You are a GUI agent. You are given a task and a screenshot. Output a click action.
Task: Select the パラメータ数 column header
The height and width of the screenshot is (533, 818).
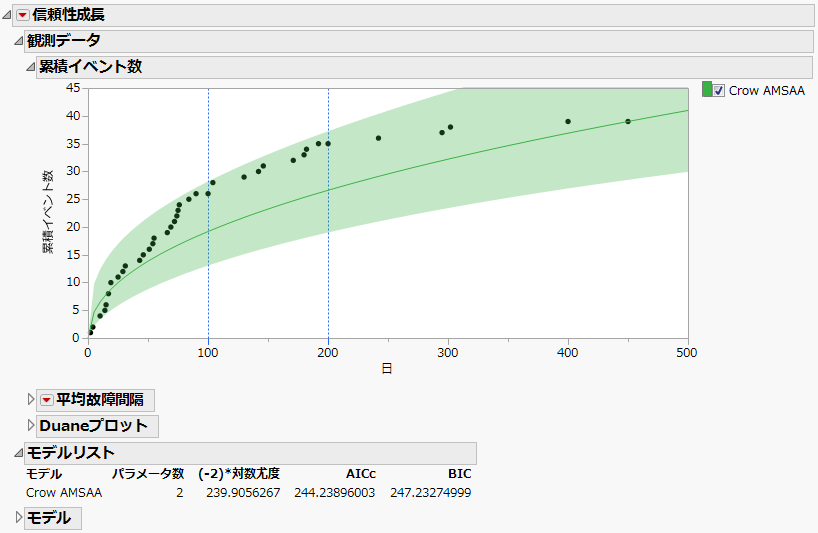click(148, 474)
